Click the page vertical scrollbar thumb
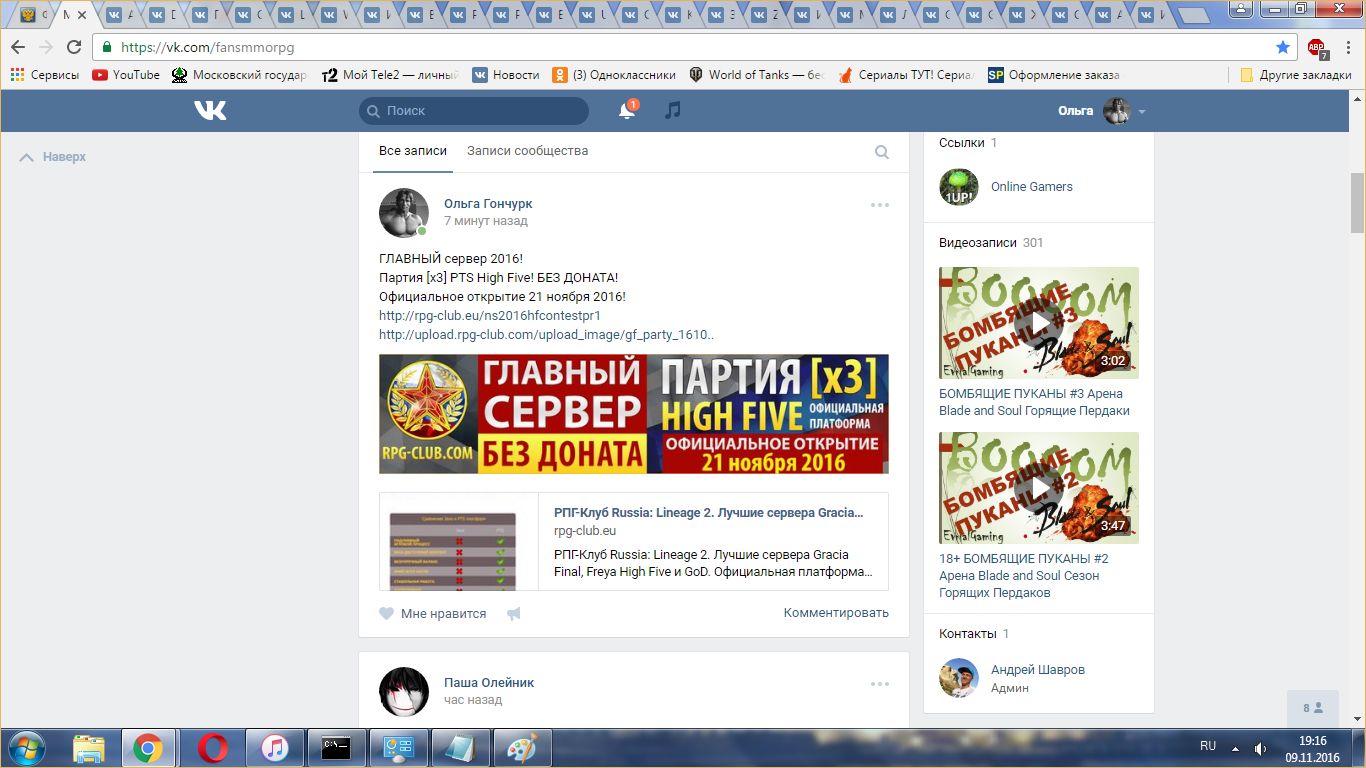 (1357, 201)
